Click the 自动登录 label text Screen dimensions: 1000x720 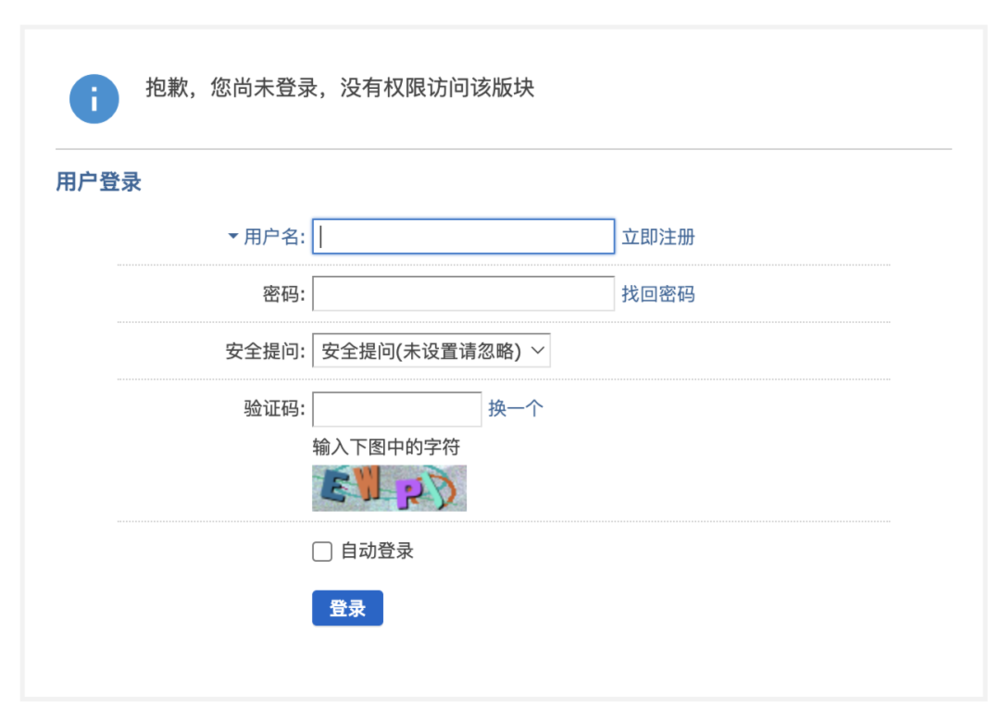(377, 551)
